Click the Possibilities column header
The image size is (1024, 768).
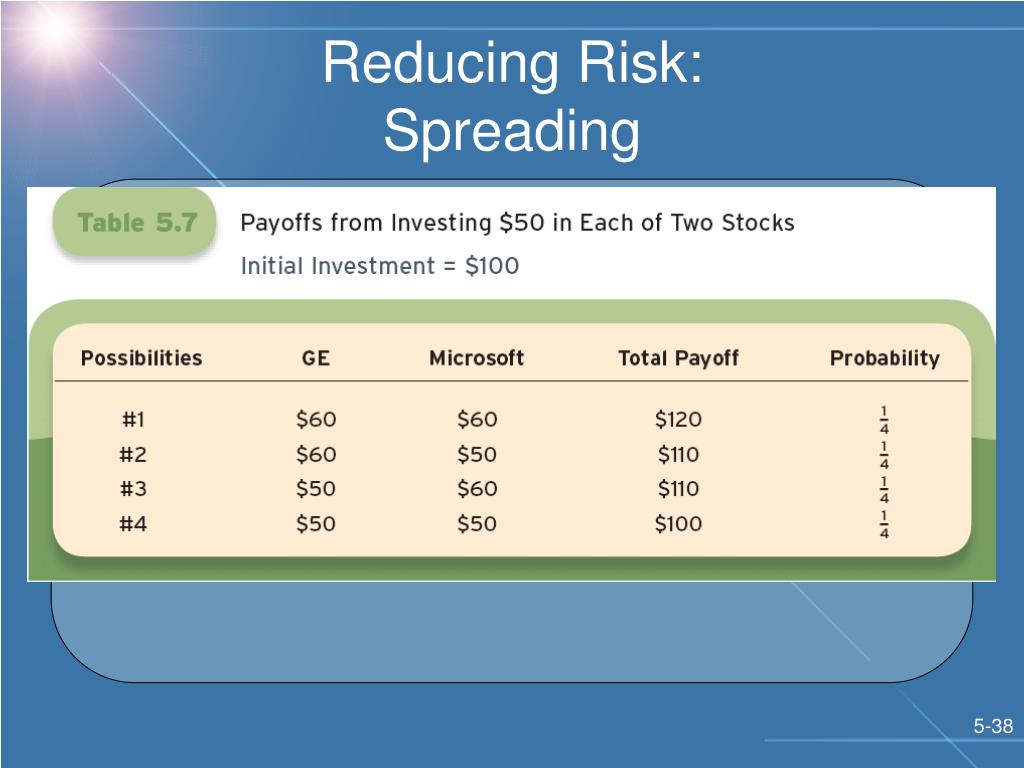coord(142,358)
